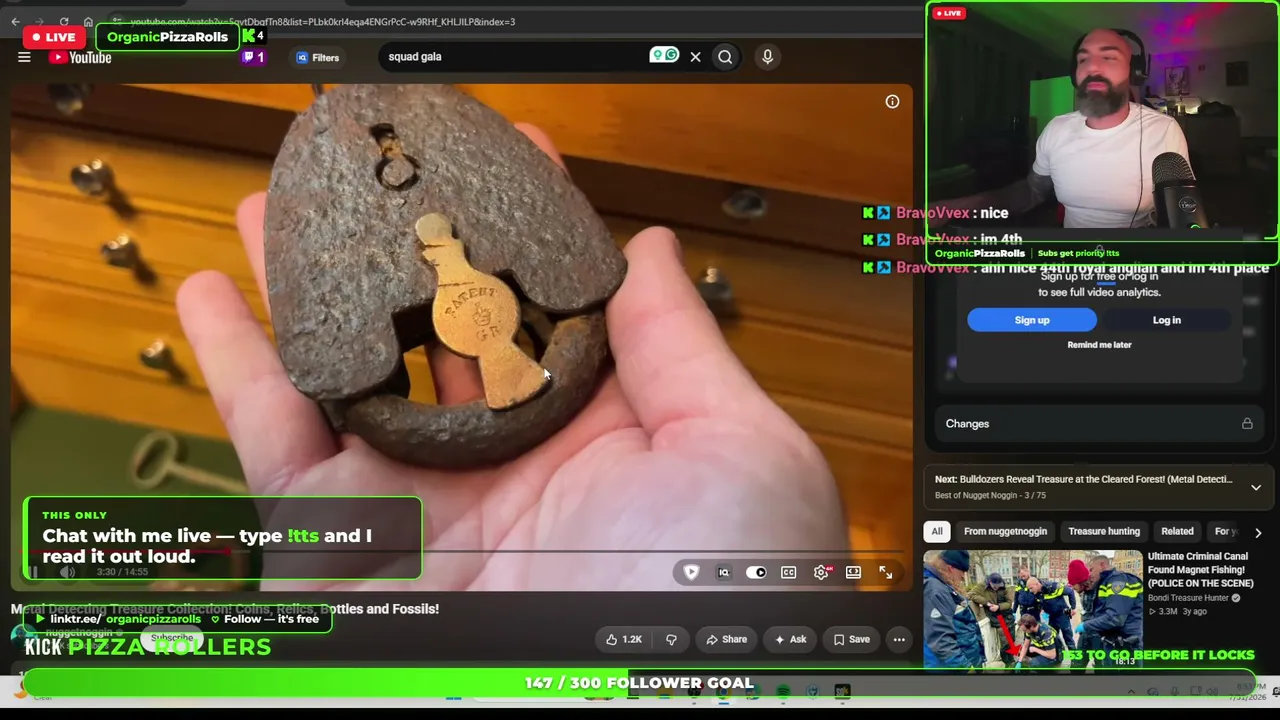Screen dimensions: 1280x720
Task: Open the locked Changes section
Action: [x=1099, y=424]
